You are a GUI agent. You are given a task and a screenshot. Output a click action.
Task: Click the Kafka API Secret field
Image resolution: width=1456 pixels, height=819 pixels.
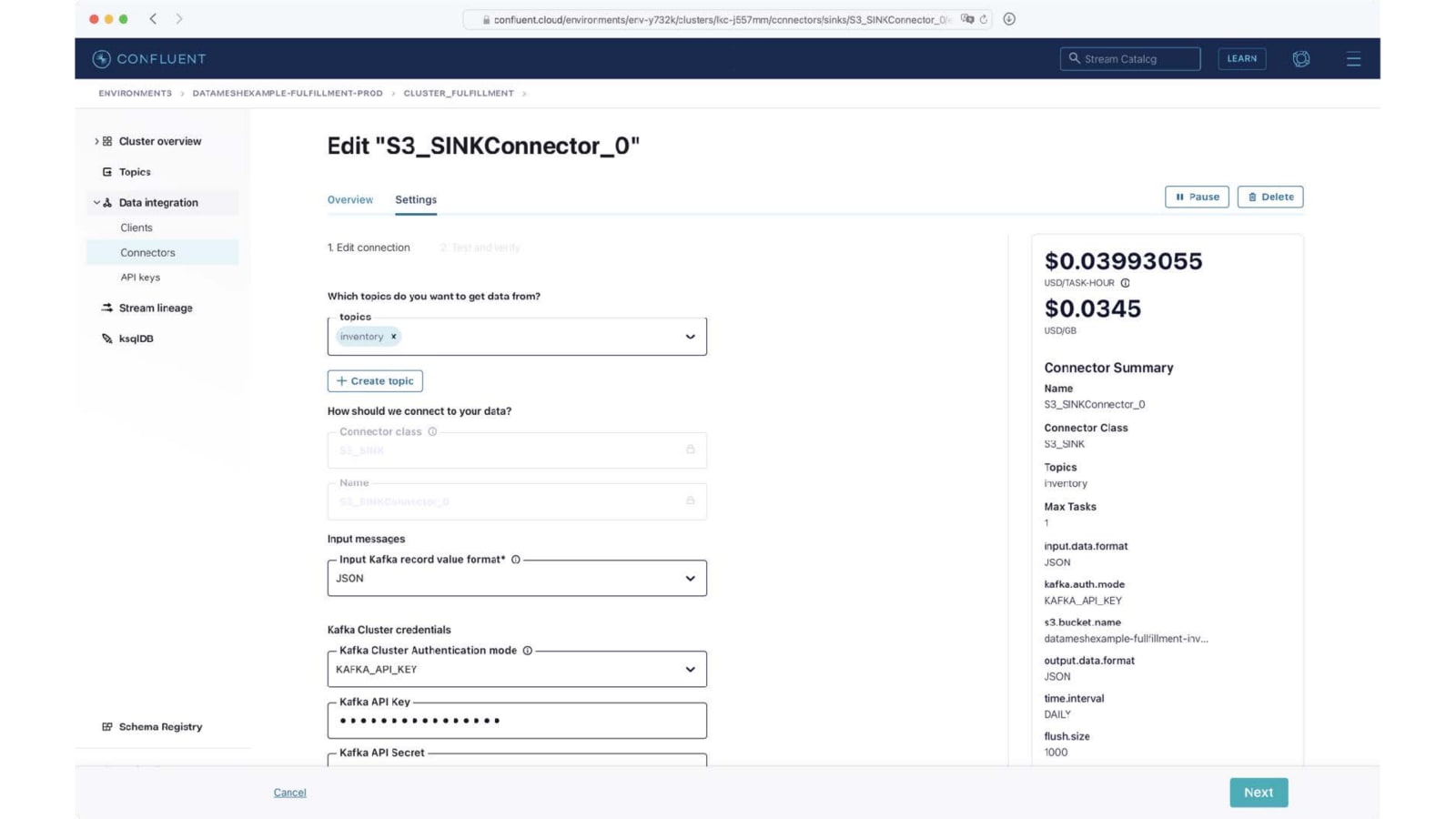517,760
